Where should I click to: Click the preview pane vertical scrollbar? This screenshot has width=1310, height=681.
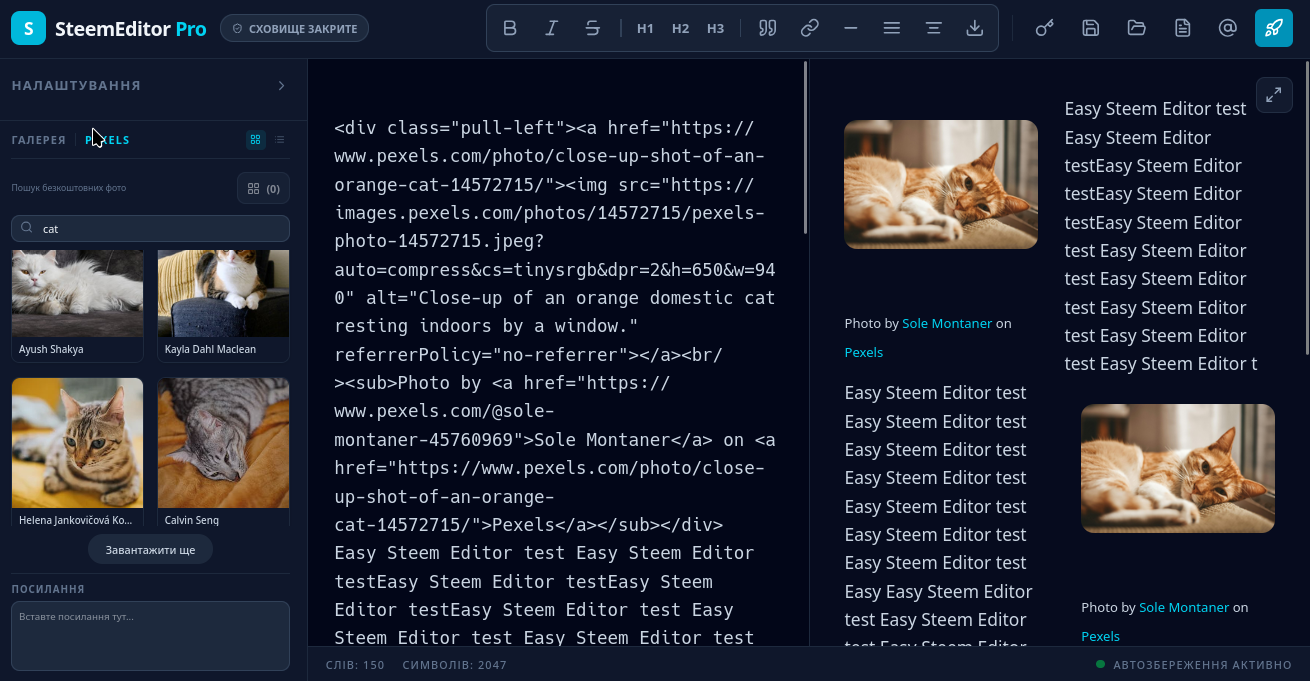(x=1306, y=208)
